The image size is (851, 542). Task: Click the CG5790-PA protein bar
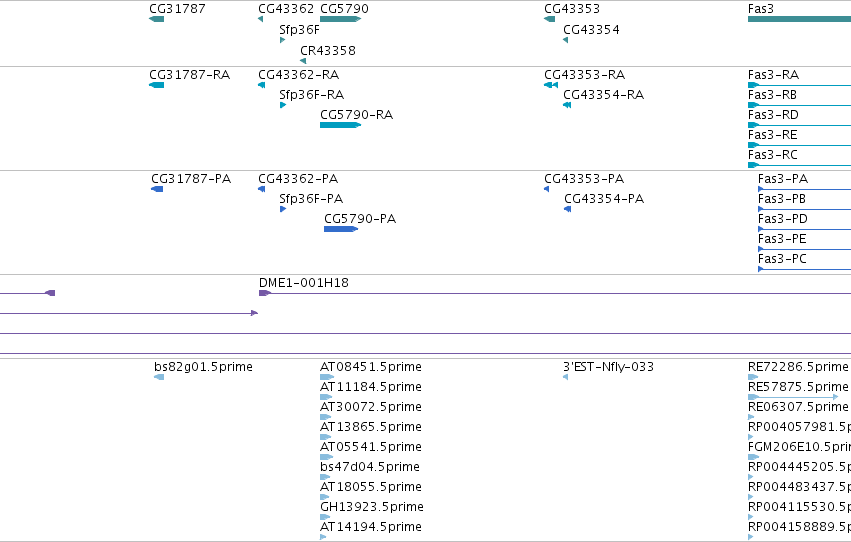(x=341, y=229)
